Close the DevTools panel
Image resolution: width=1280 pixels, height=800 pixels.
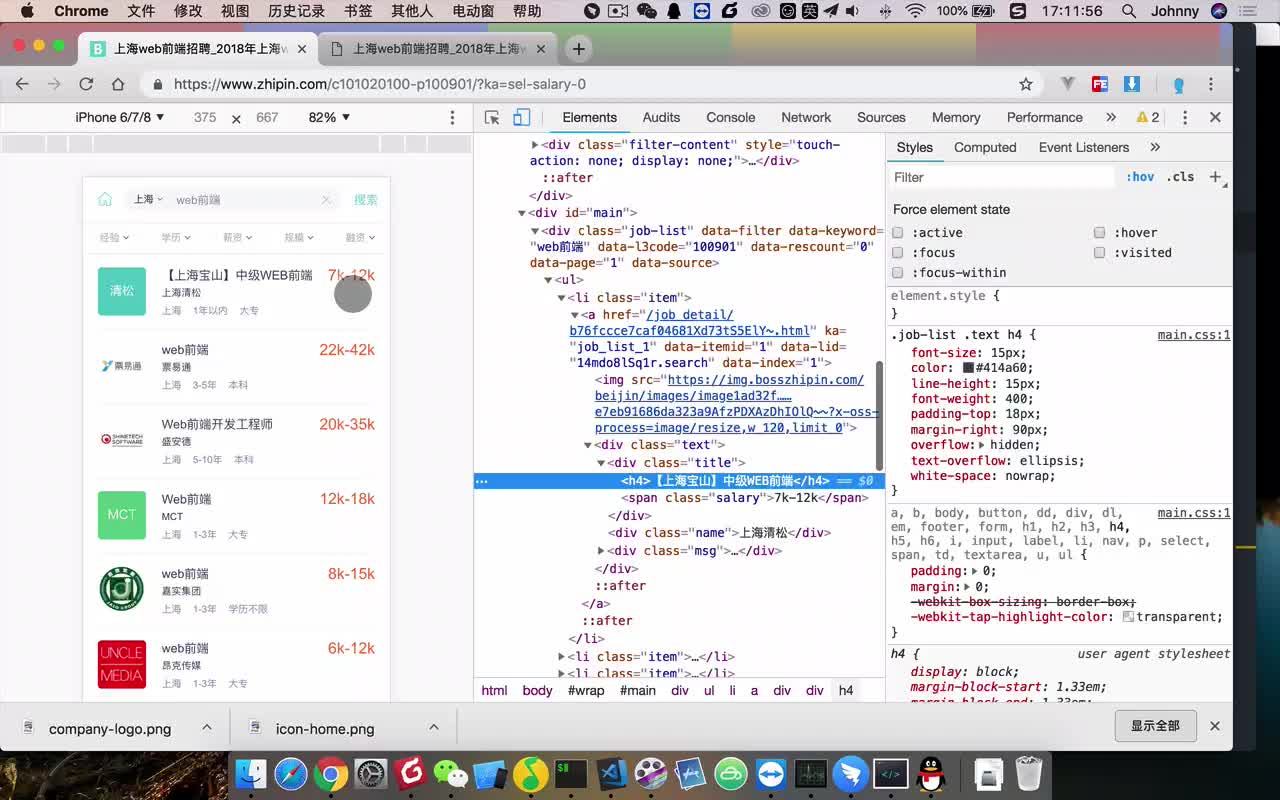pos(1215,117)
